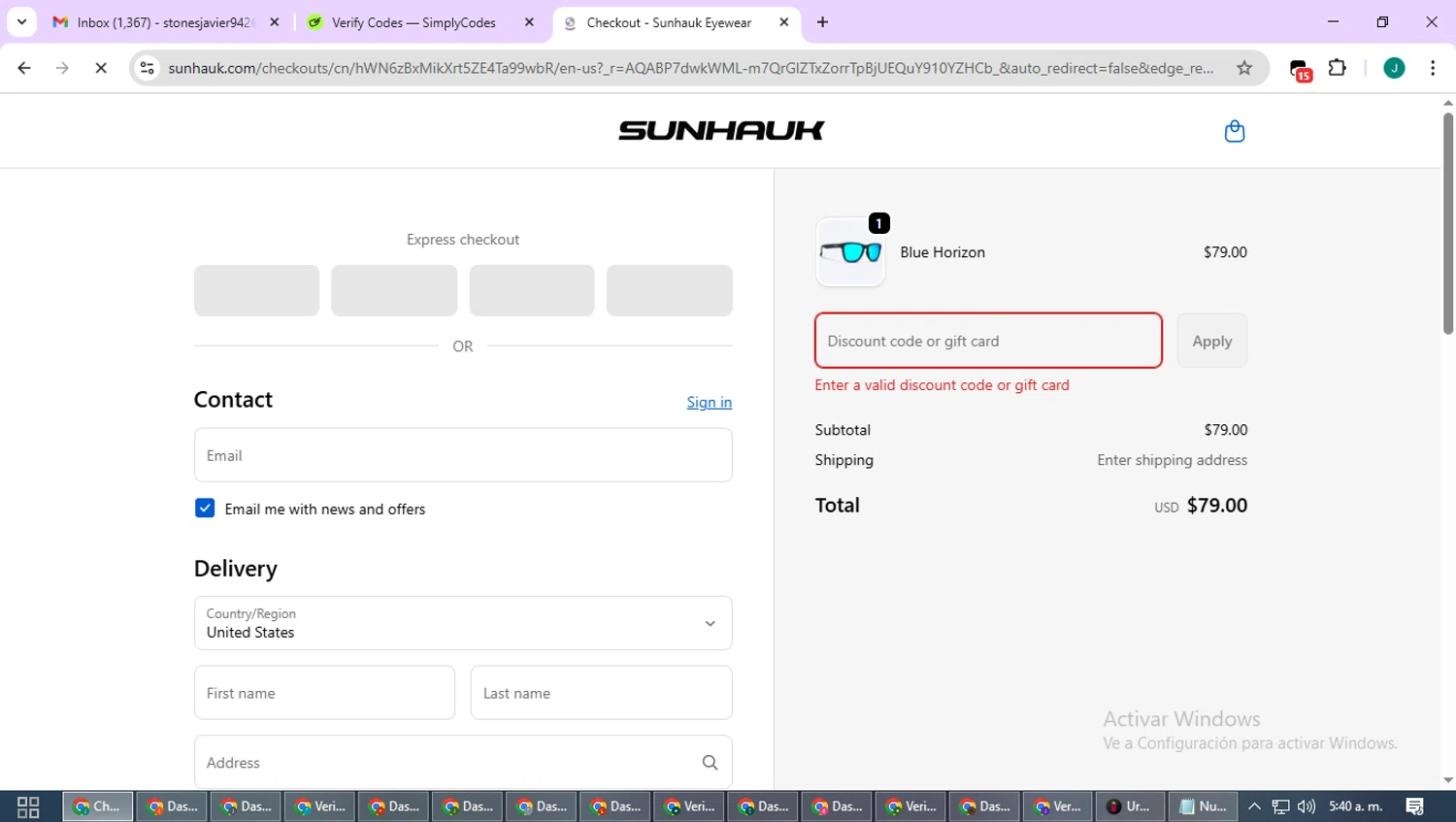The height and width of the screenshot is (822, 1456).
Task: Click the Blue Horizon product name
Action: pyautogui.click(x=943, y=252)
